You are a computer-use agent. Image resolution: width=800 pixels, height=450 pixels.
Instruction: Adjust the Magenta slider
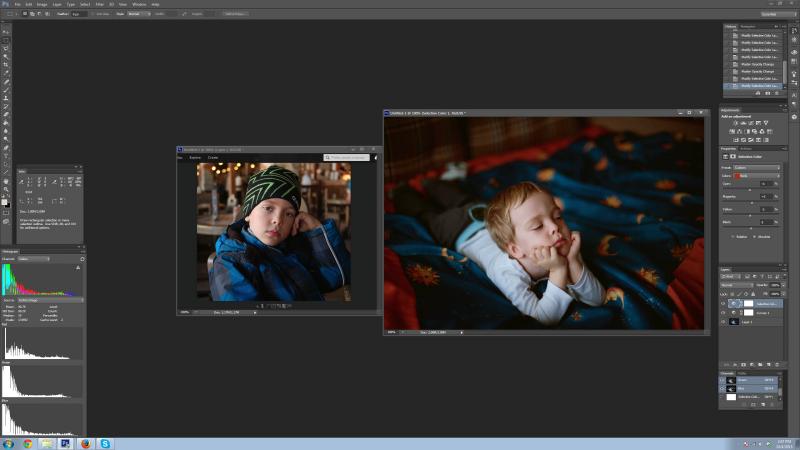(752, 203)
